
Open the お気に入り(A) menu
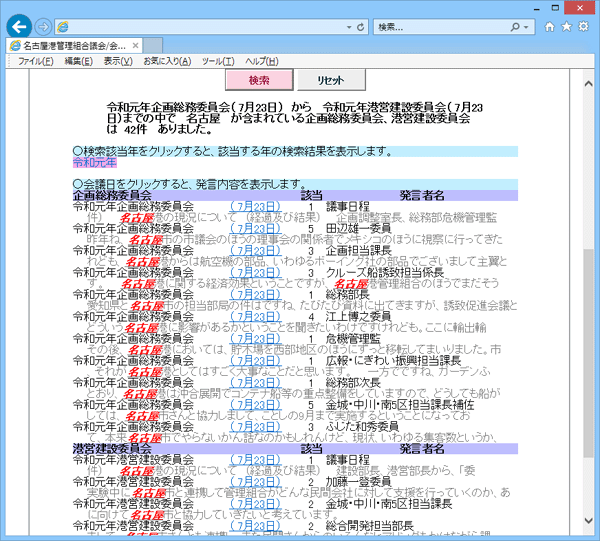click(167, 61)
